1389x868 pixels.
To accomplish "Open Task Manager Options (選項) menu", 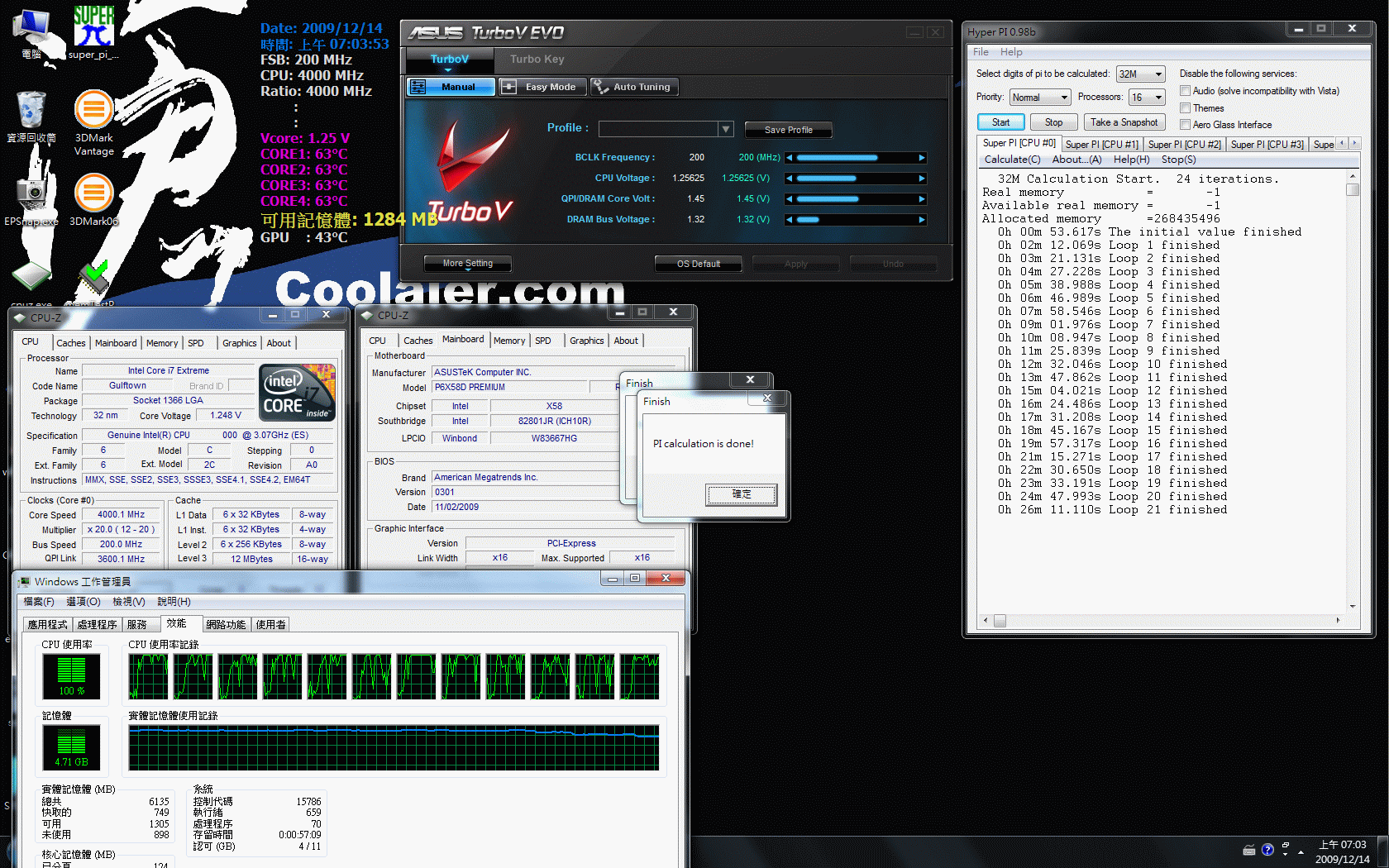I will [x=84, y=602].
